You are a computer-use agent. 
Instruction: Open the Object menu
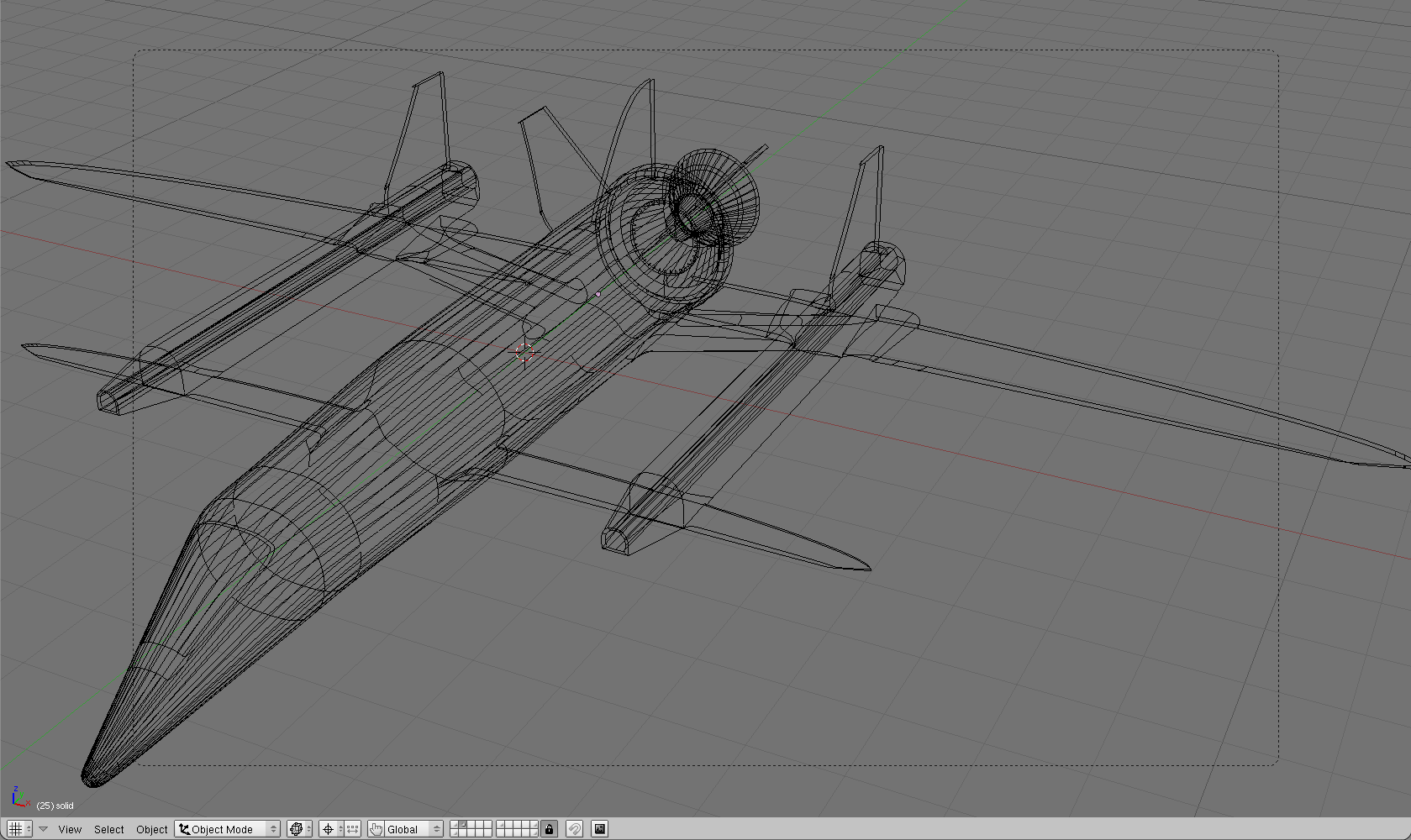pyautogui.click(x=152, y=829)
